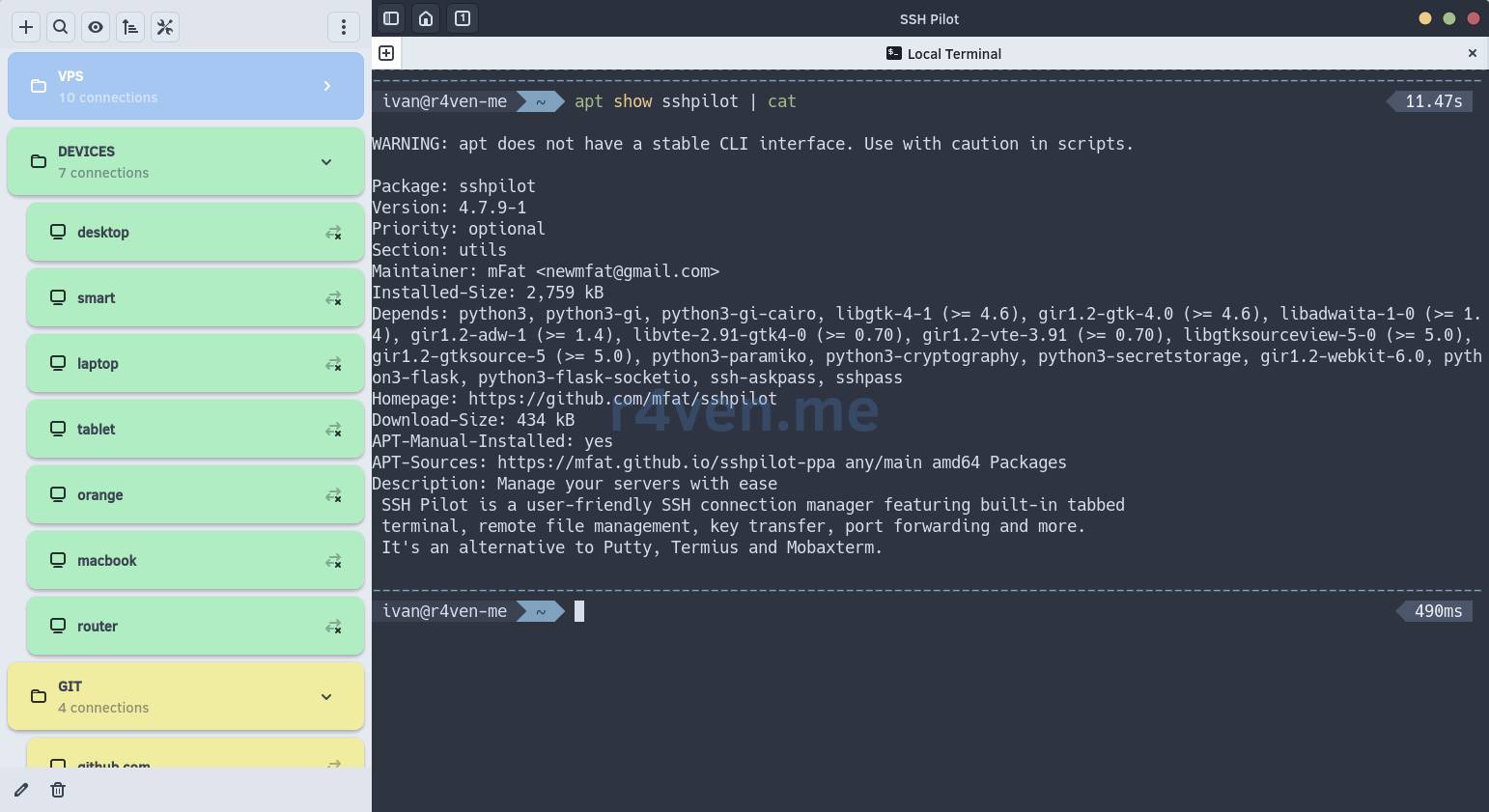Add a new terminal tab

tap(386, 53)
